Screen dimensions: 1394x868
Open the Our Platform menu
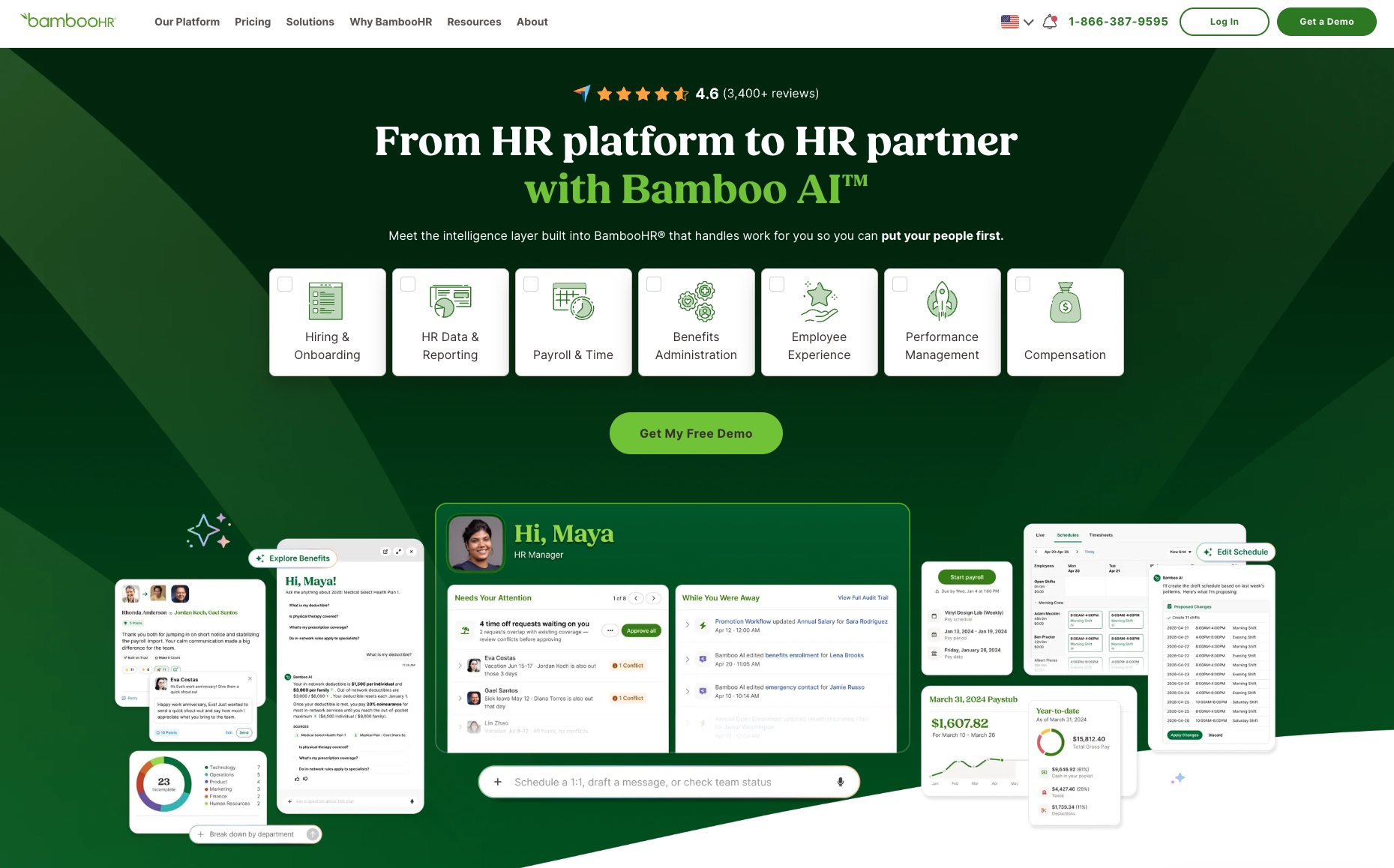click(187, 22)
